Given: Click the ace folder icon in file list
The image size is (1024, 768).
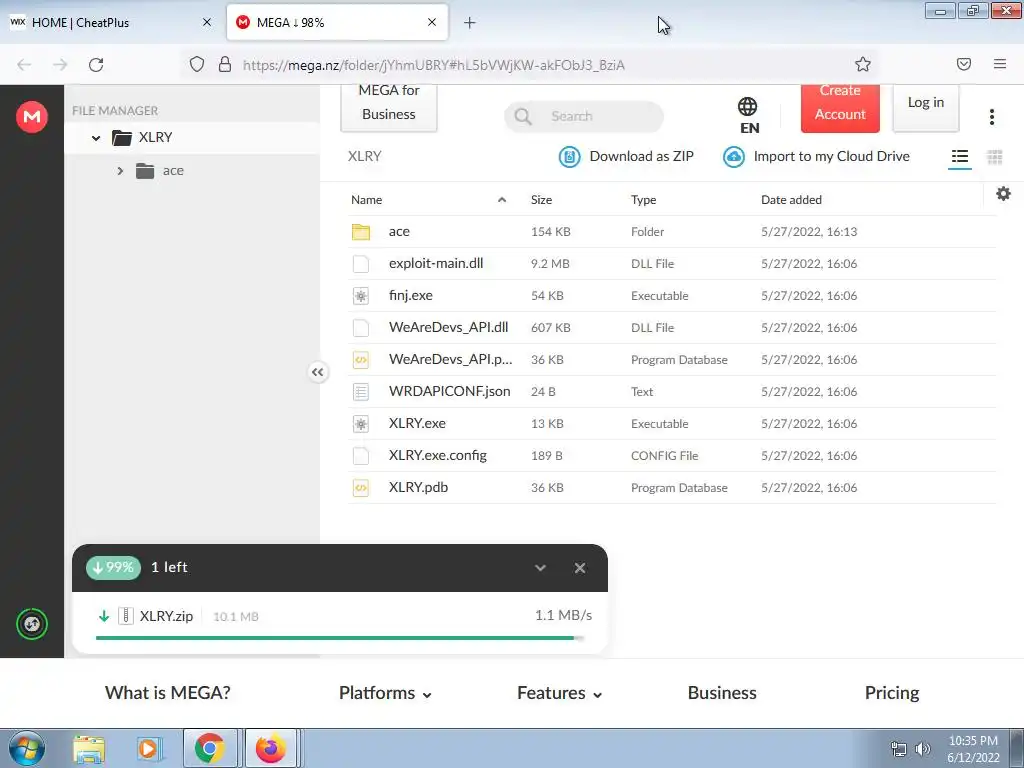Looking at the screenshot, I should [x=360, y=232].
